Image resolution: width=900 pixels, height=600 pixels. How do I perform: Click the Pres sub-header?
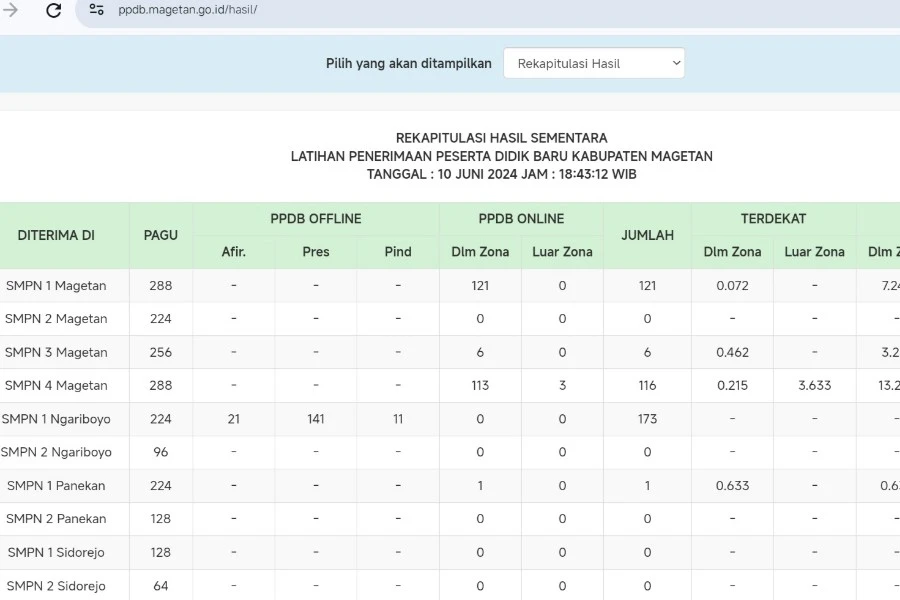click(316, 251)
